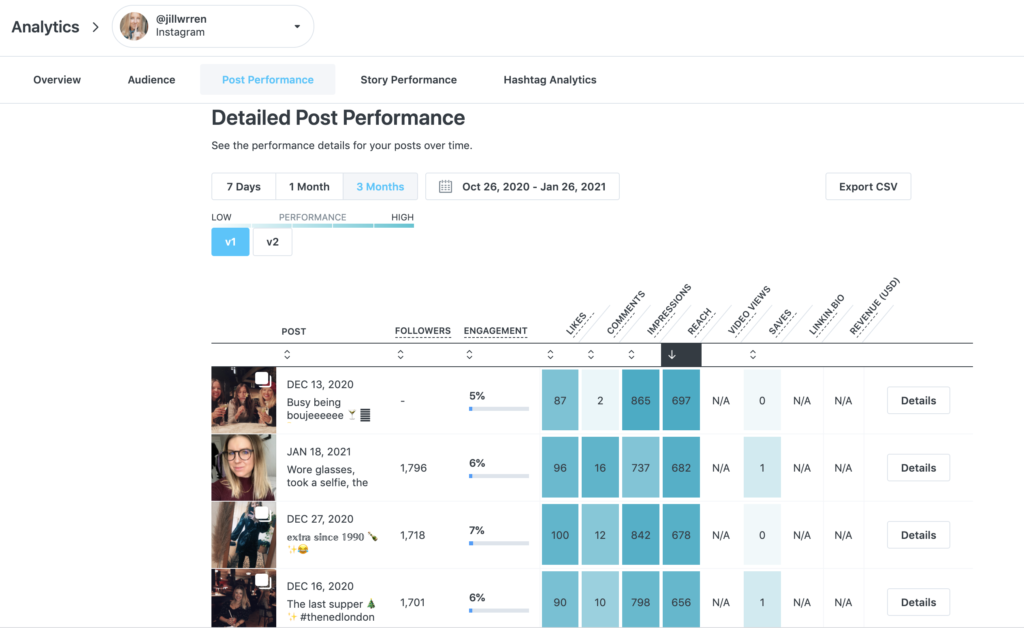This screenshot has height=628, width=1024.
Task: Open the Jan 18, 2021 selfie post thumbnail
Action: pyautogui.click(x=243, y=468)
